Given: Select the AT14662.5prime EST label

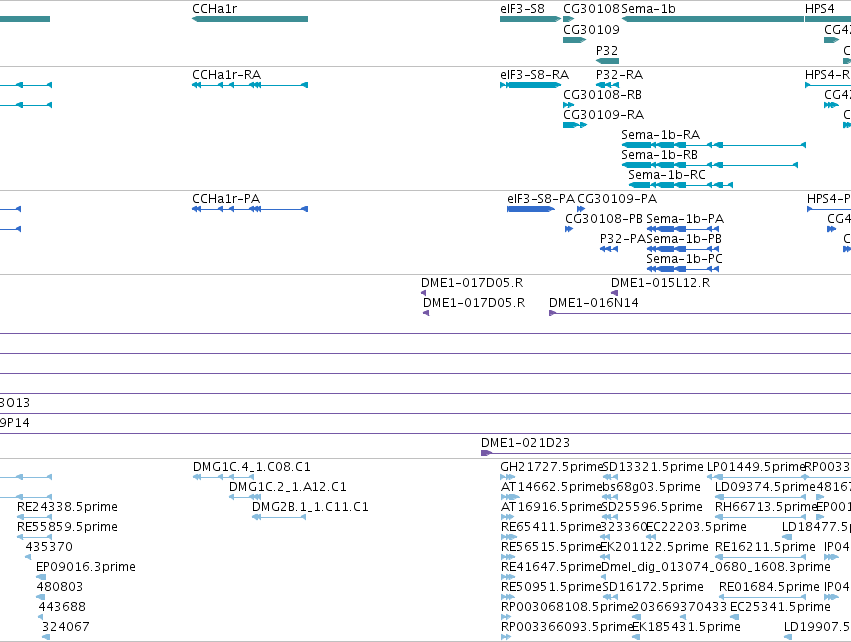Looking at the screenshot, I should click(x=551, y=487).
